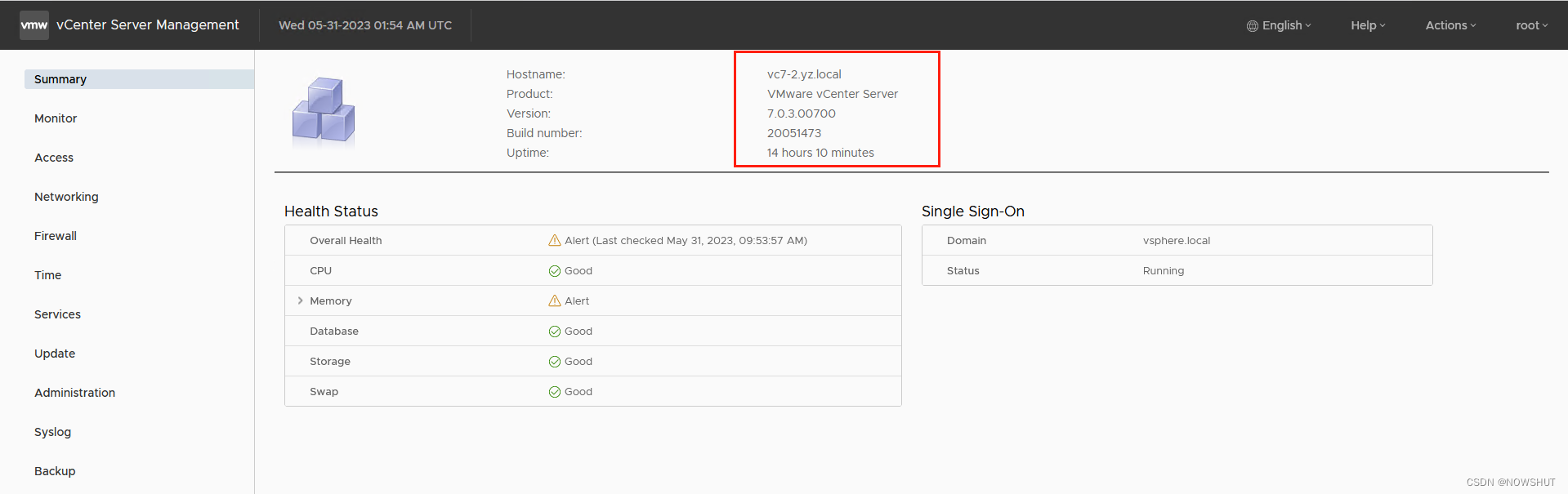Click the Memory alert warning icon
The width and height of the screenshot is (1568, 494).
555,300
